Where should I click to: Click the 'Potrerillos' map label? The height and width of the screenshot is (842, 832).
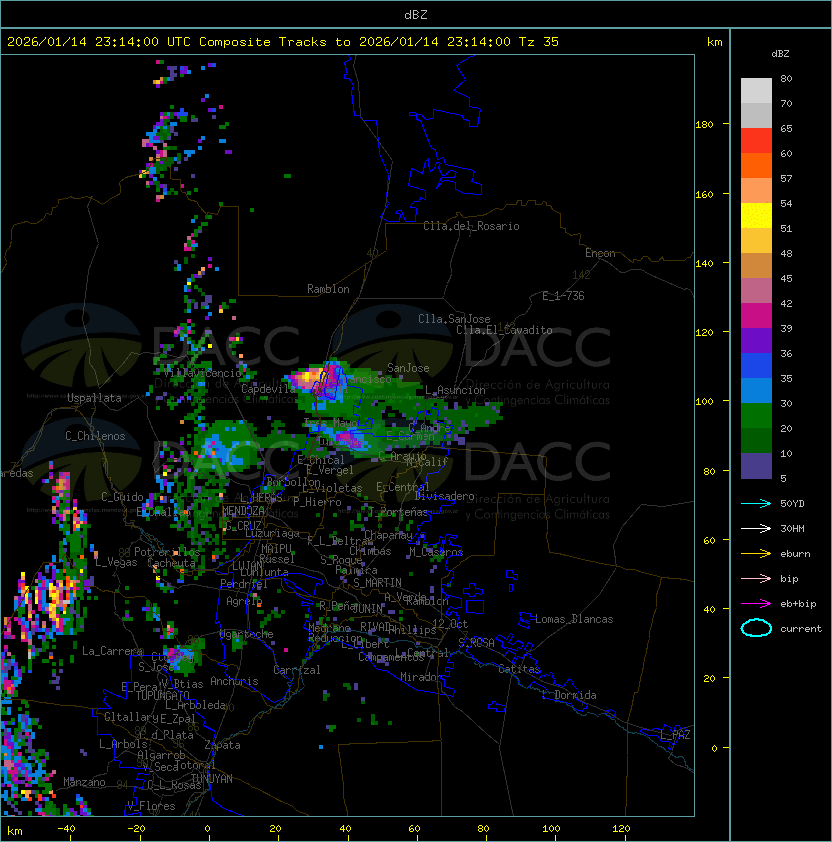point(167,553)
